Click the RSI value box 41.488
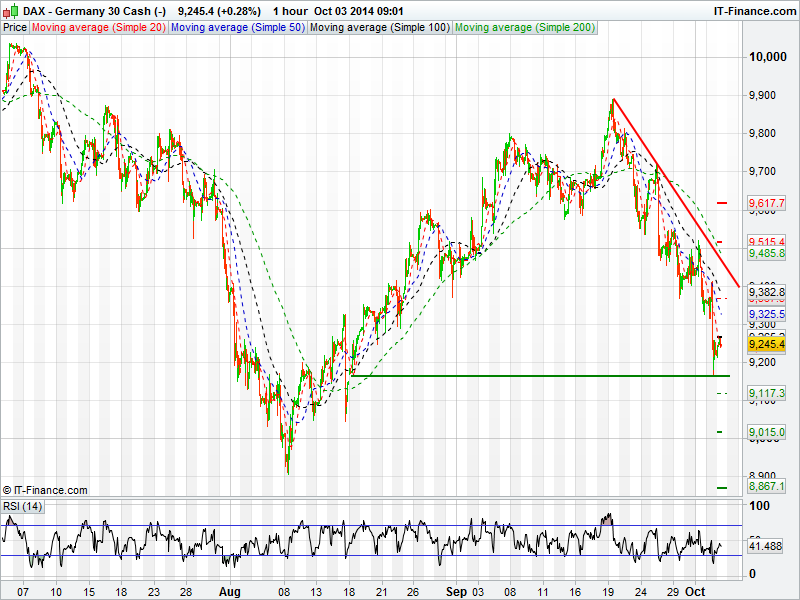 point(766,547)
